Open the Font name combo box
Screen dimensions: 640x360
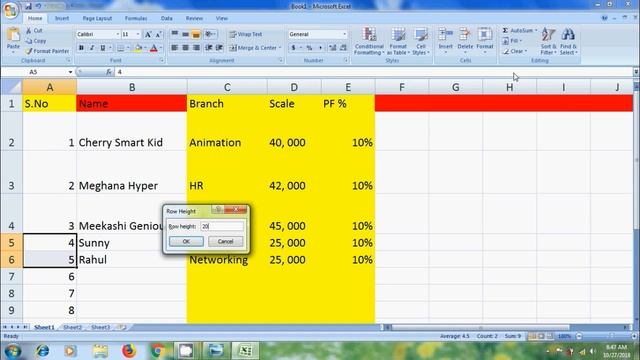tap(98, 34)
